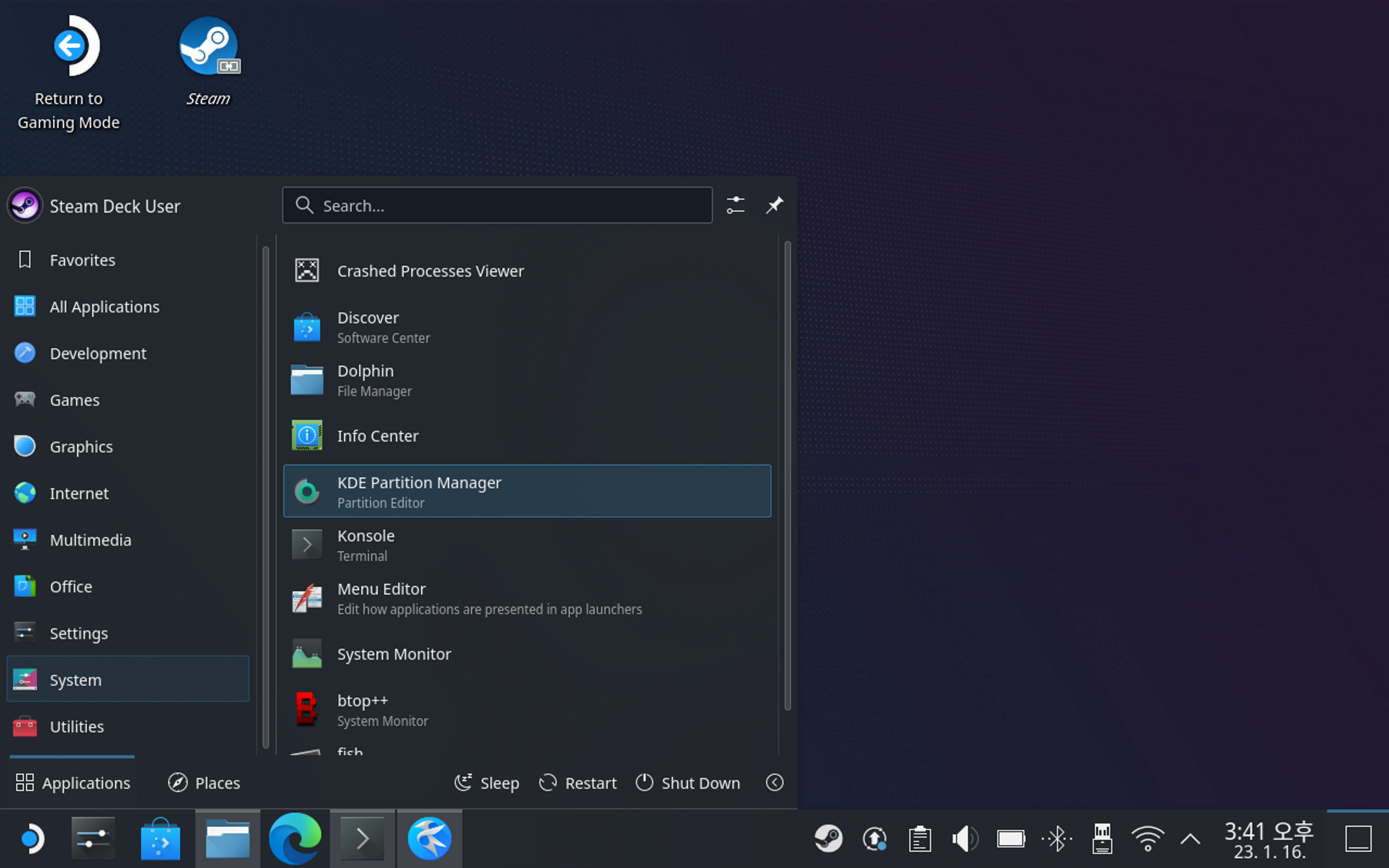Click the Microsoft Edge taskbar icon

point(295,839)
